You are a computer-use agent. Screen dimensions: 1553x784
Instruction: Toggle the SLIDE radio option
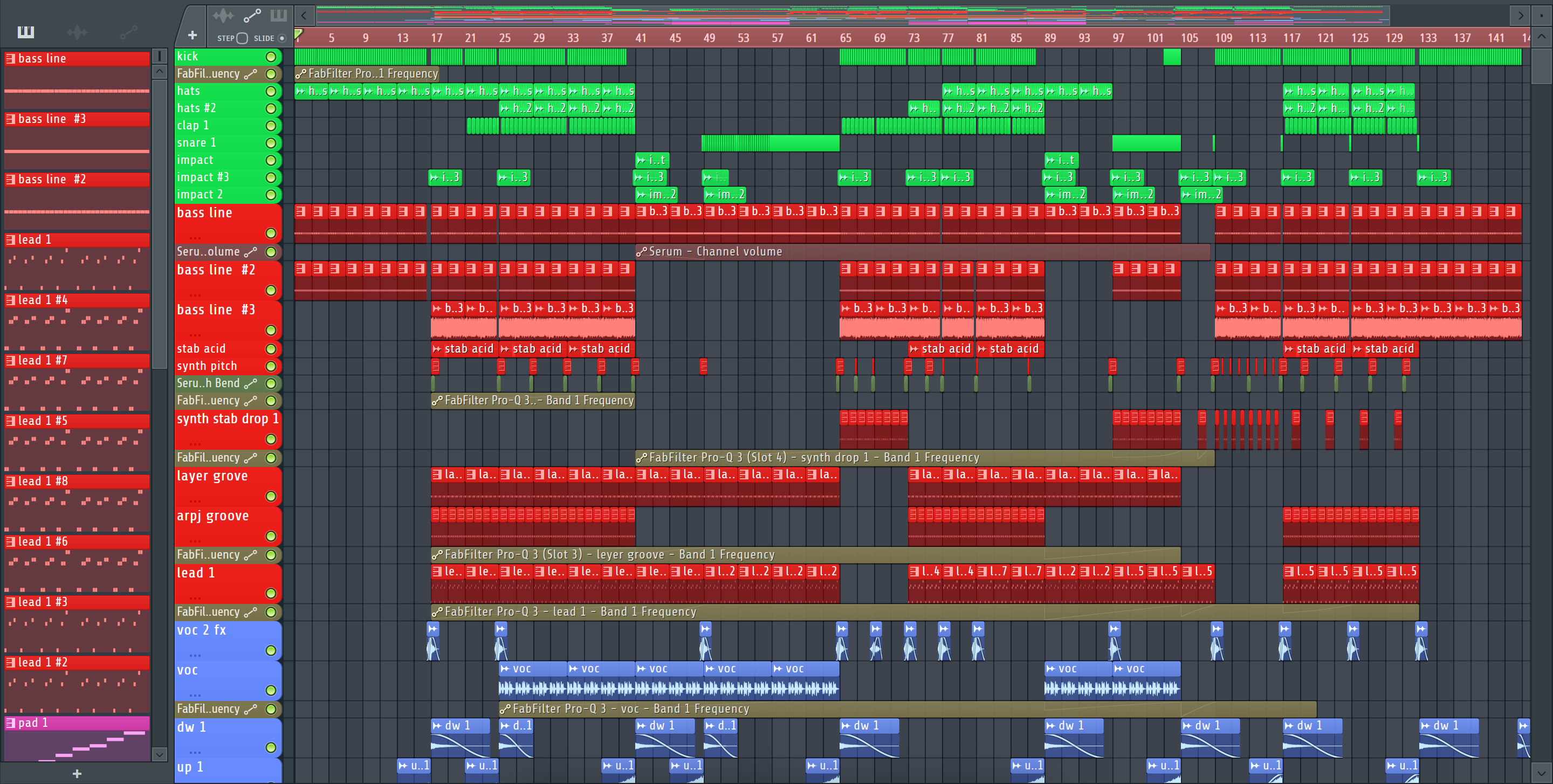(x=281, y=38)
